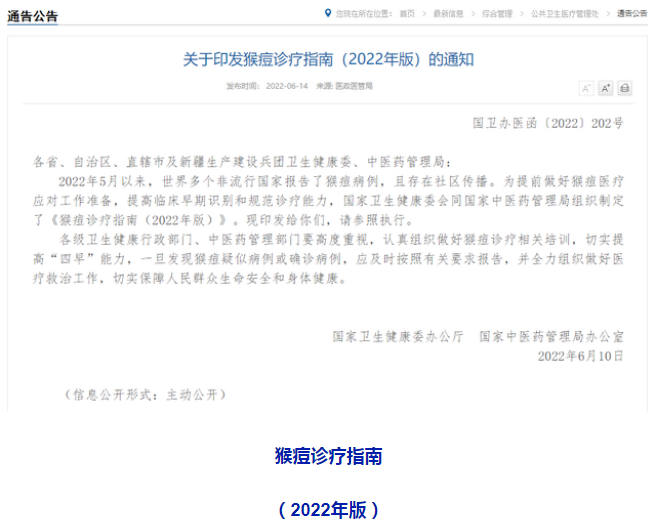This screenshot has width=650, height=529.
Task: Click the date 2022年6月10日
Action: (x=580, y=355)
